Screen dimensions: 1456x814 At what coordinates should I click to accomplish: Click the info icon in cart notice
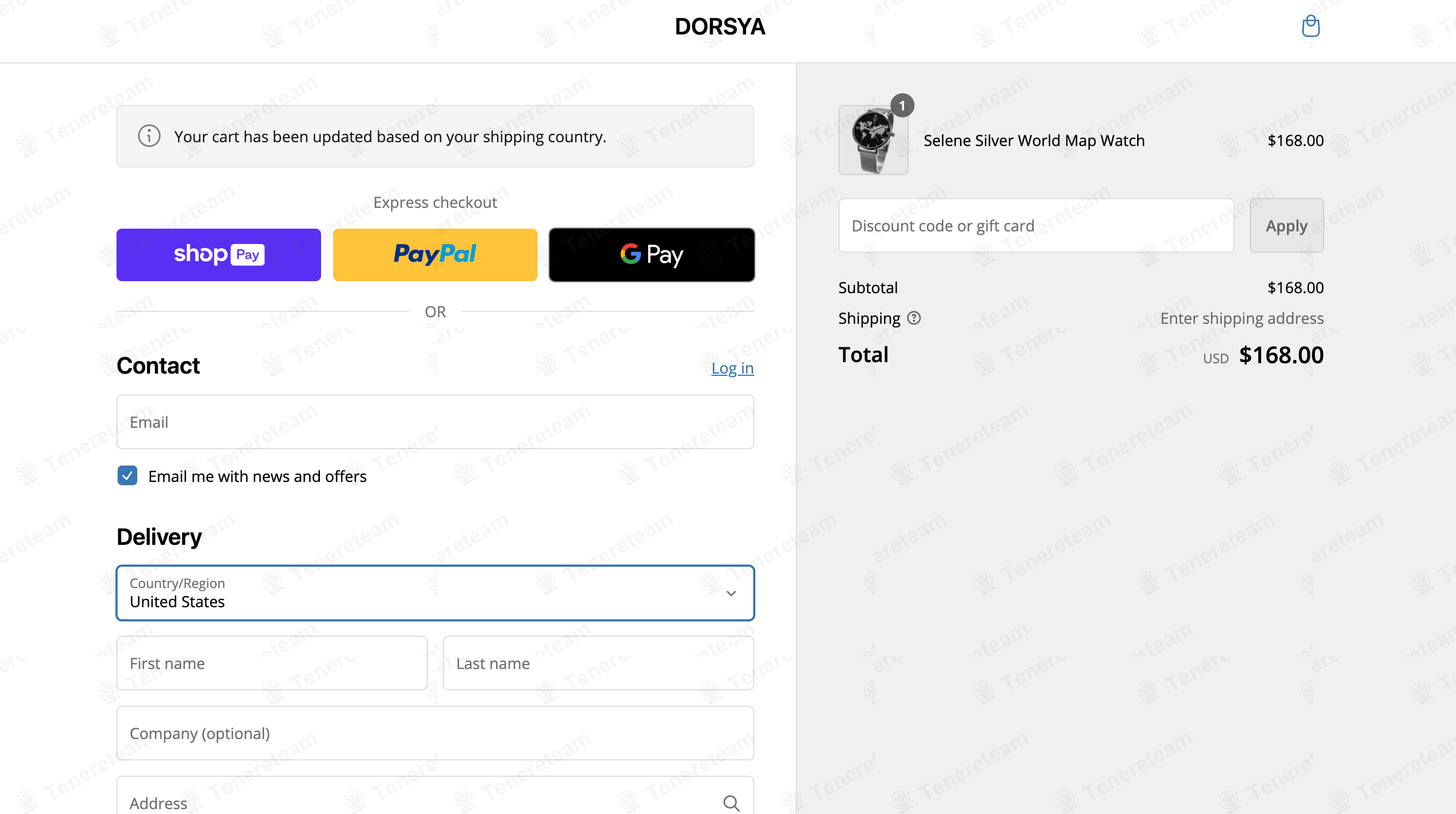[x=149, y=136]
